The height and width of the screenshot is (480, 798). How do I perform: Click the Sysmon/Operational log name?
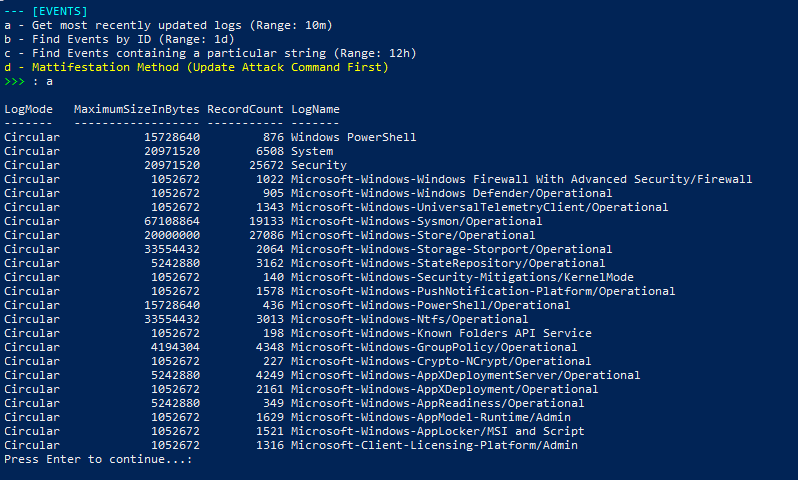(x=416, y=221)
